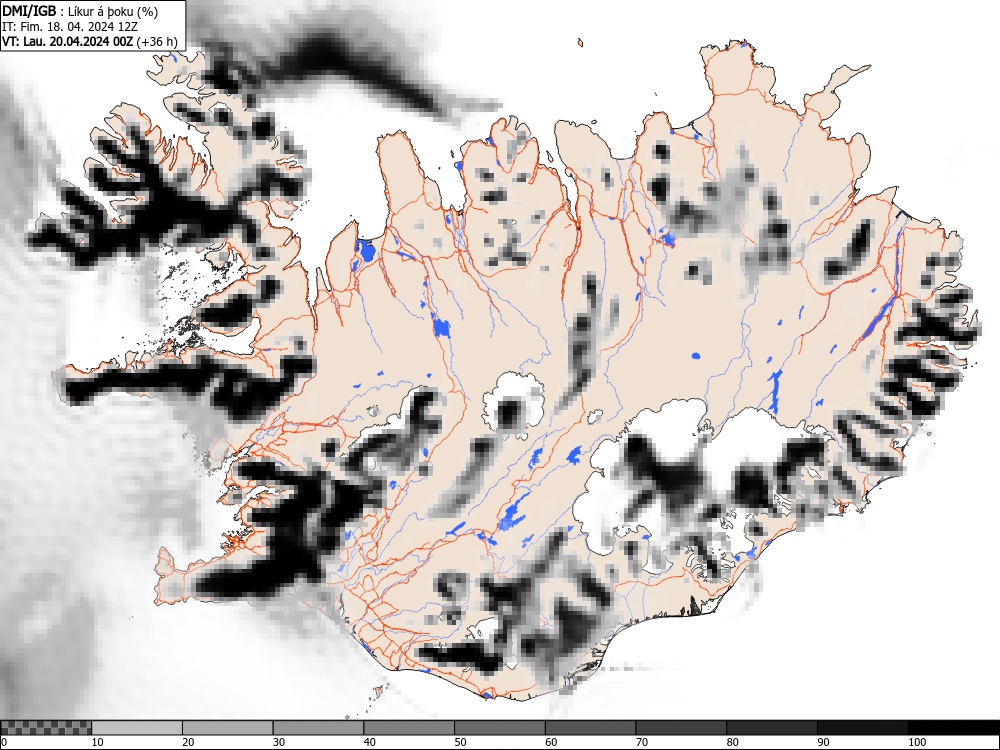Viewport: 1000px width, 750px height.
Task: Click the 60-70 percent legend swatch
Action: pyautogui.click(x=590, y=728)
